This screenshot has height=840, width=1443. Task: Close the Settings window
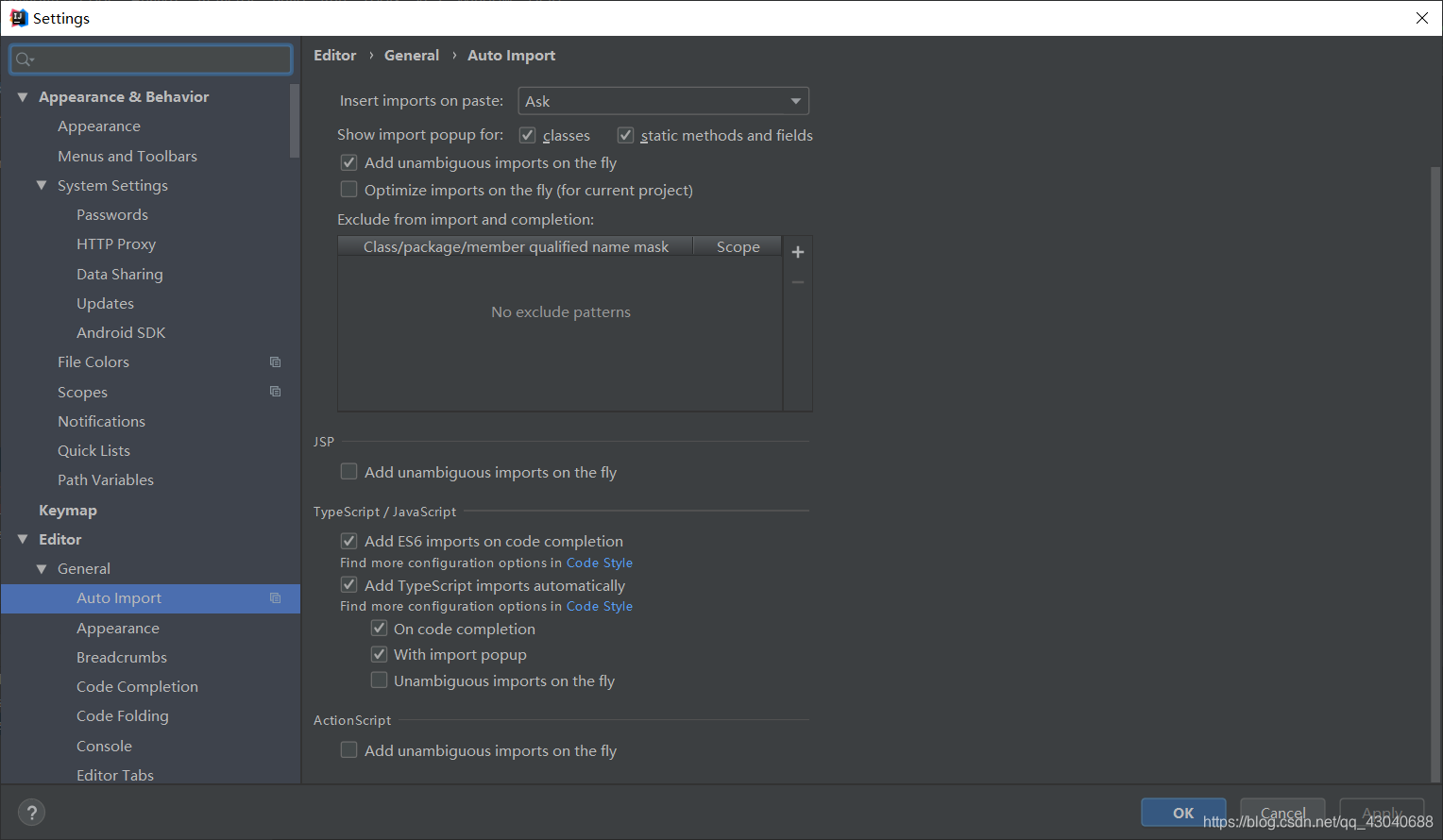pyautogui.click(x=1421, y=18)
